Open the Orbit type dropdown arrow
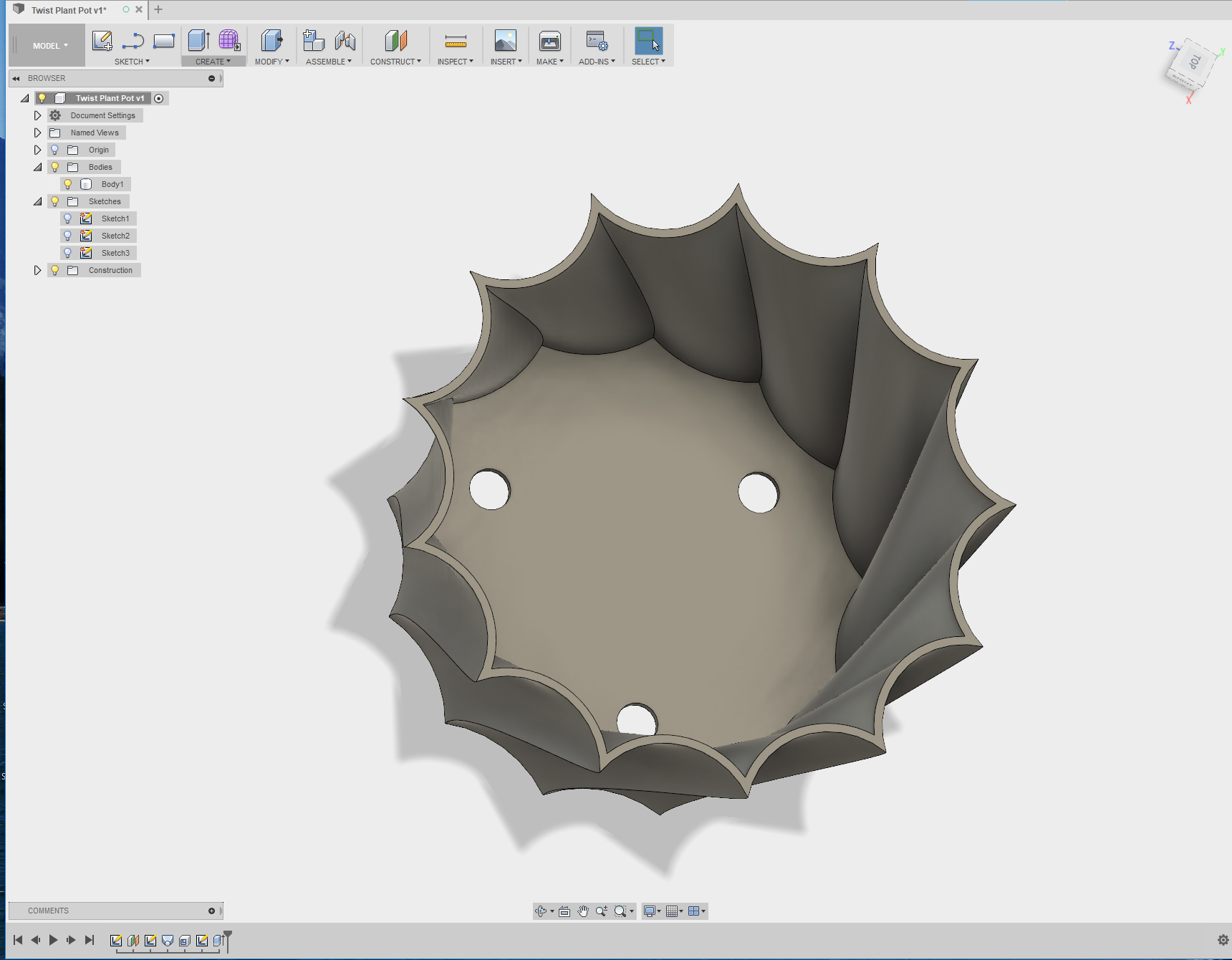The height and width of the screenshot is (960, 1232). pos(552,911)
